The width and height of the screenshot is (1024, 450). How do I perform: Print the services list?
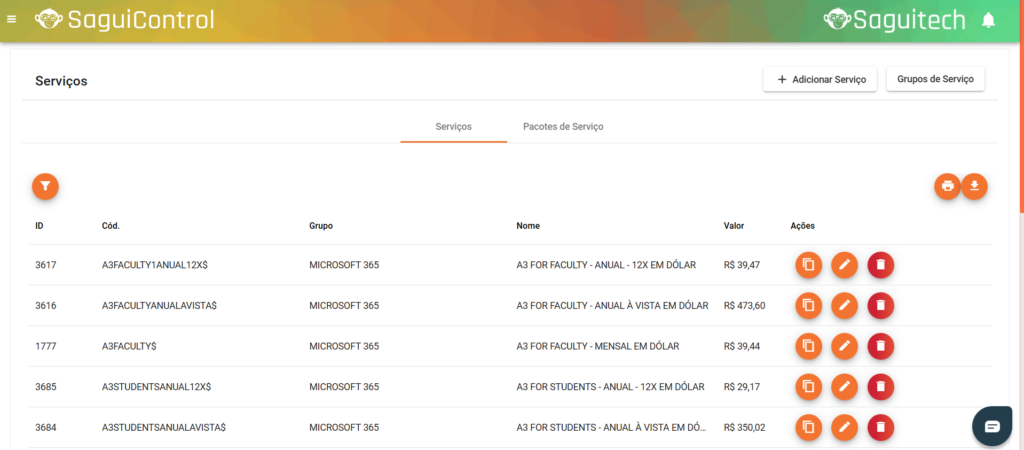(947, 186)
